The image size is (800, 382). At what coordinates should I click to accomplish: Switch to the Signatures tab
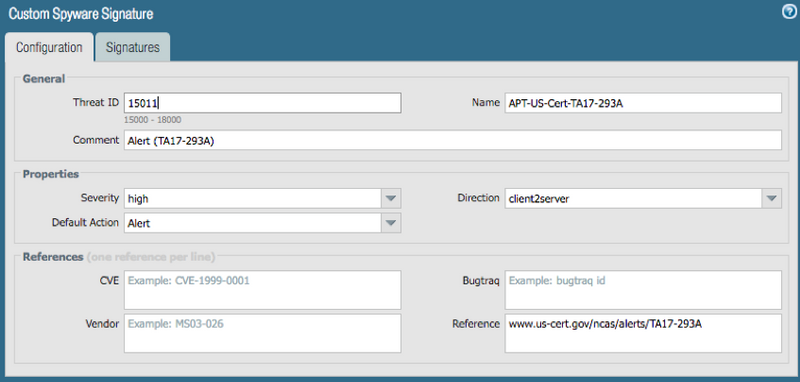coord(133,47)
